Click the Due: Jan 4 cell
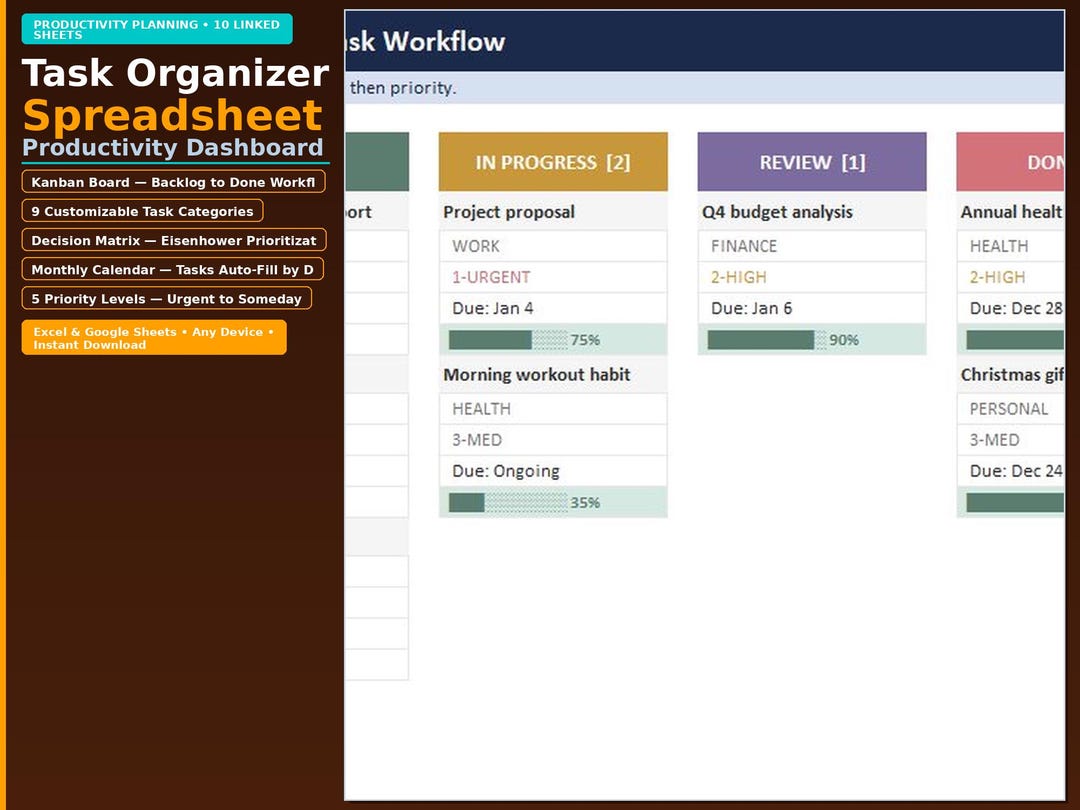Image resolution: width=1080 pixels, height=810 pixels. [x=553, y=308]
